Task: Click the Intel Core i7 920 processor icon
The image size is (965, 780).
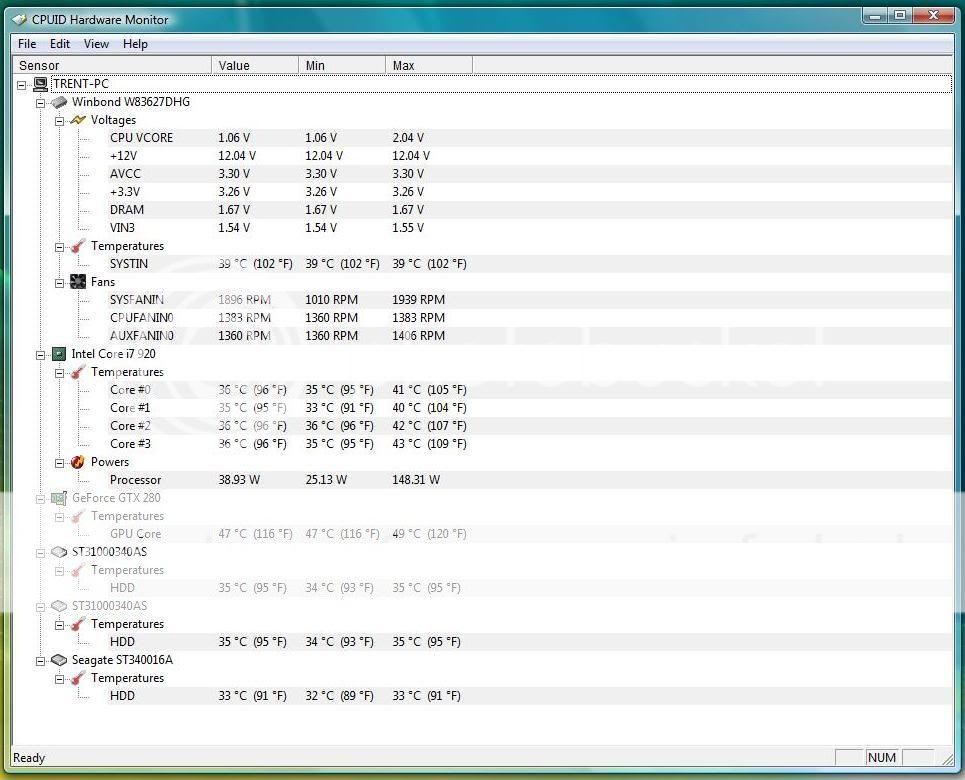Action: [59, 354]
